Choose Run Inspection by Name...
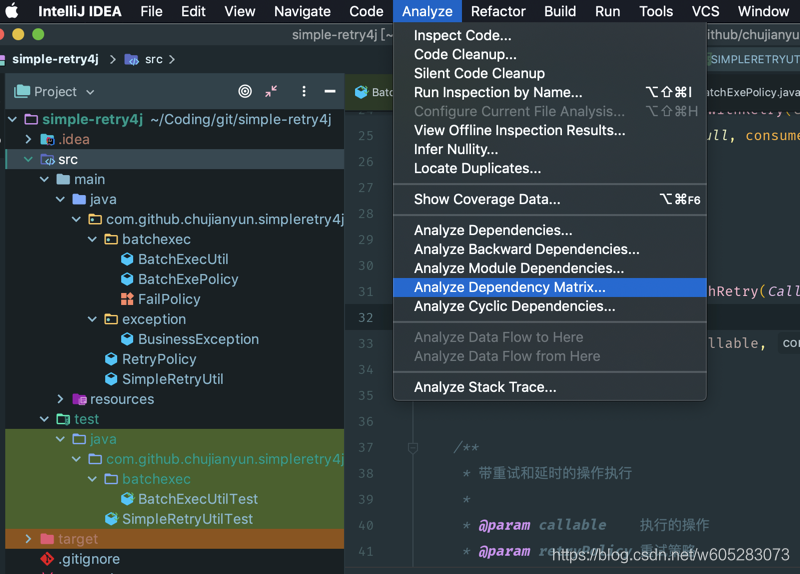The image size is (800, 574). (x=549, y=92)
